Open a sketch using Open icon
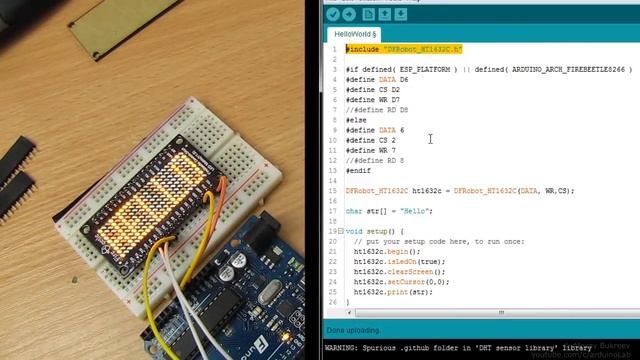 pos(384,14)
